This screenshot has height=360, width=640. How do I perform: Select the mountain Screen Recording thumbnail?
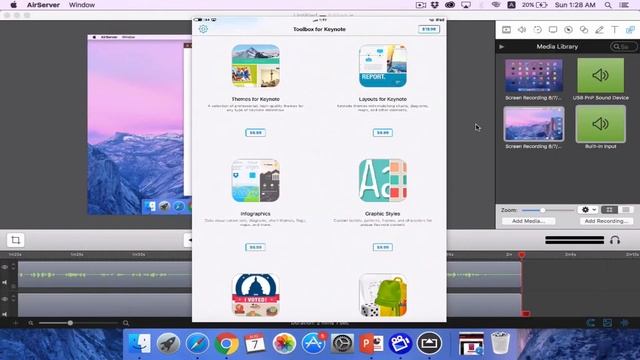coord(534,124)
